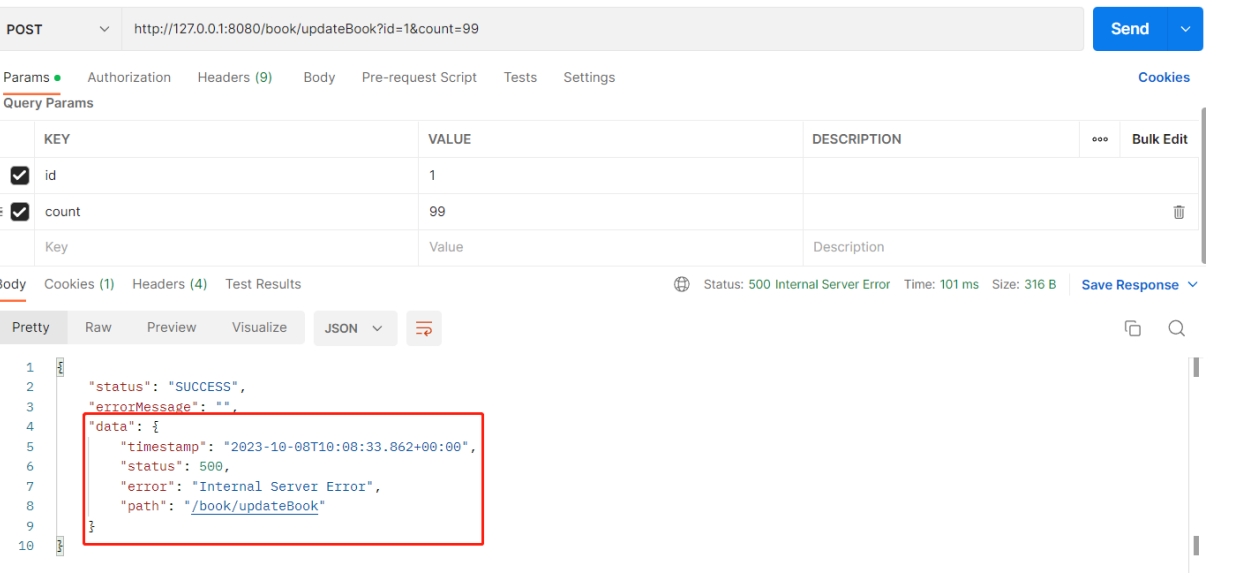Click the Size: 316 B text
The width and height of the screenshot is (1235, 577).
pyautogui.click(x=1024, y=285)
